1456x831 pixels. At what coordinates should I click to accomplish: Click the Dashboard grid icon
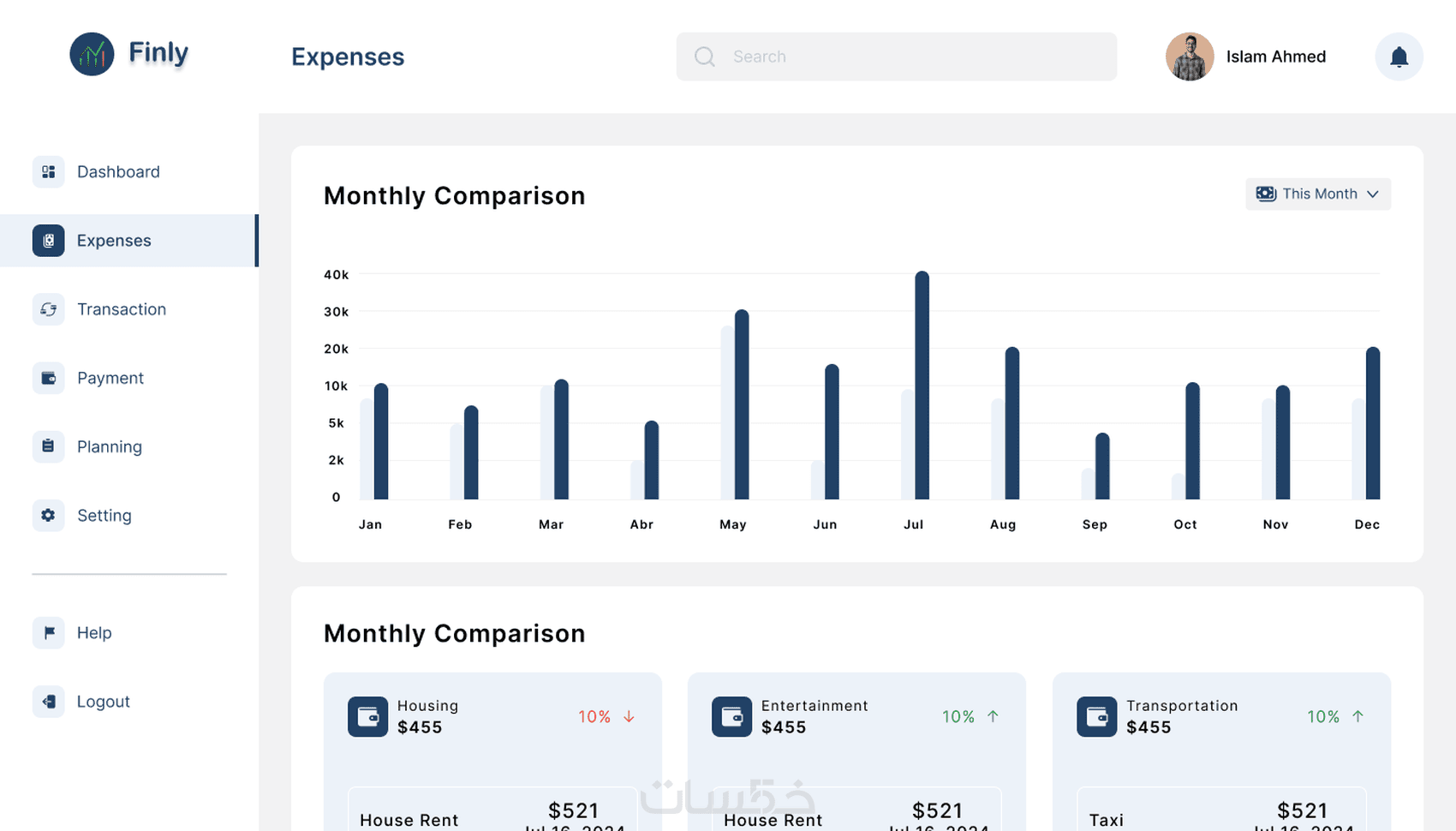tap(48, 171)
